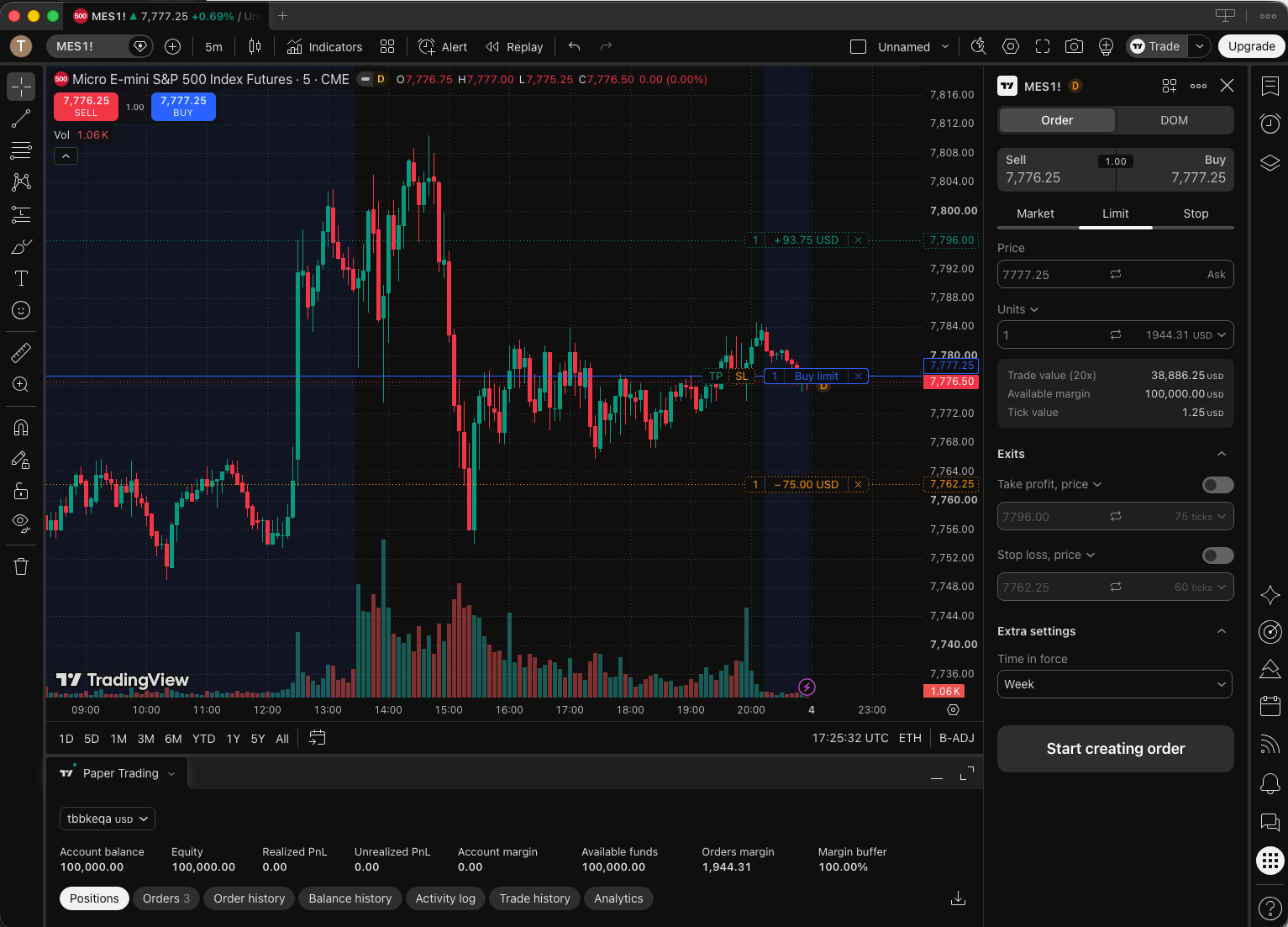Open indicator templates grid

pos(387,46)
